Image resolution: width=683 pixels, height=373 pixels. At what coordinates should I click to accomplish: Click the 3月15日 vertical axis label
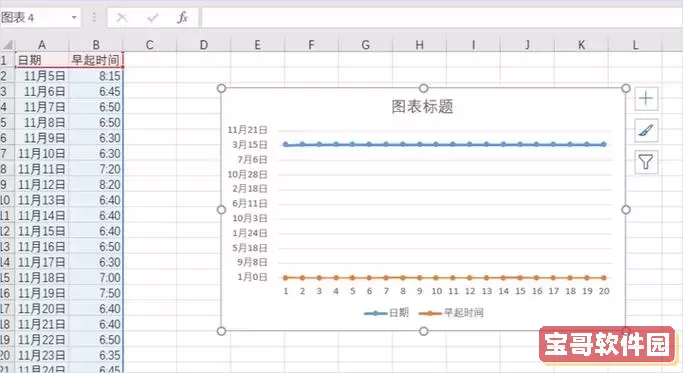click(x=250, y=145)
